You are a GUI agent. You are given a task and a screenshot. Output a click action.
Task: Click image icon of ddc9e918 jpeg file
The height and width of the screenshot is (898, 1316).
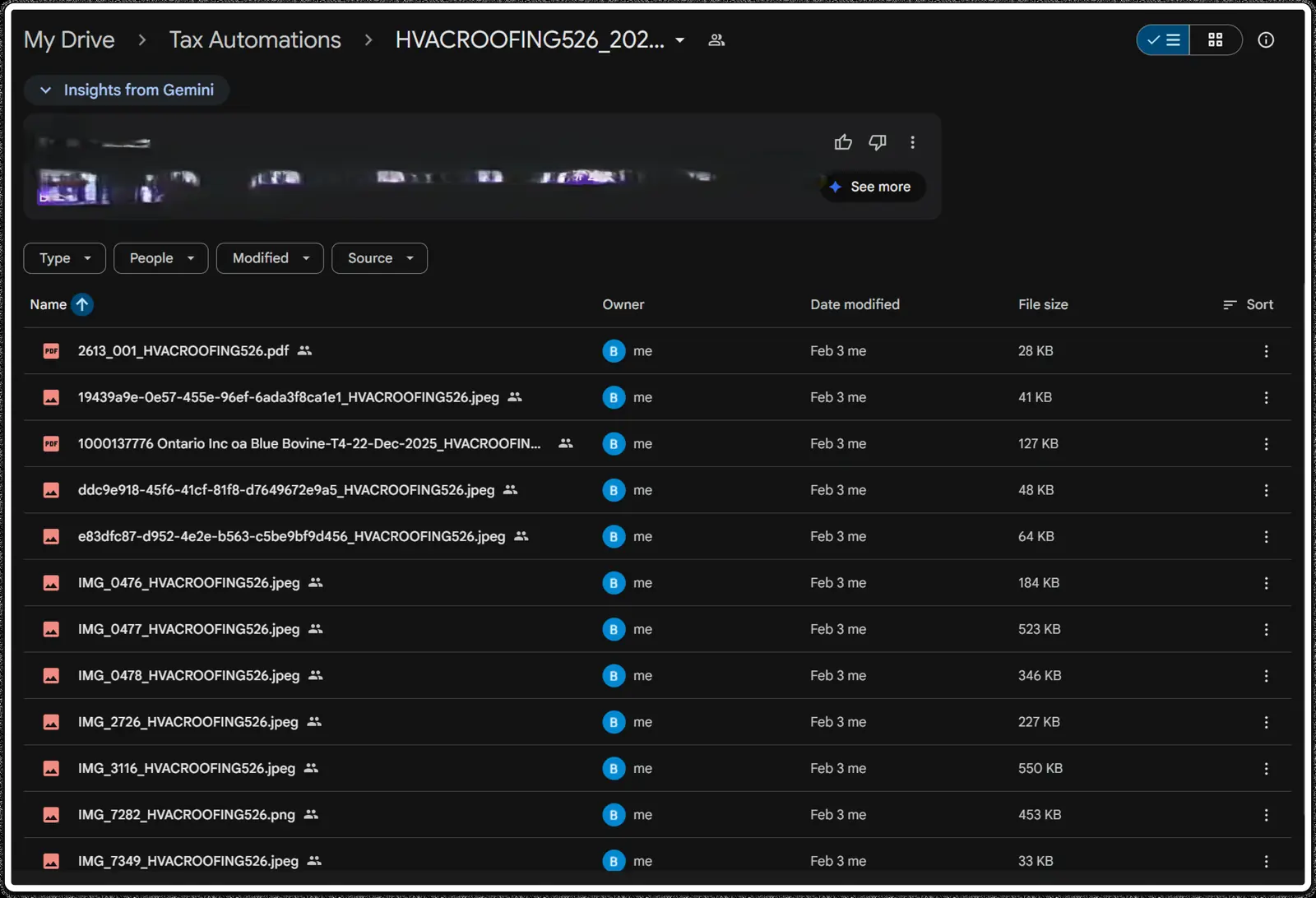(51, 490)
